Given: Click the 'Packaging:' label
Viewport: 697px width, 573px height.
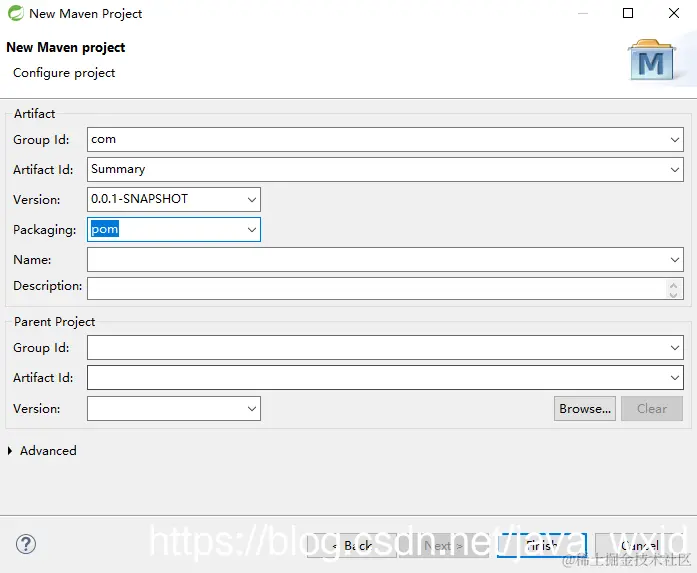Looking at the screenshot, I should point(44,230).
